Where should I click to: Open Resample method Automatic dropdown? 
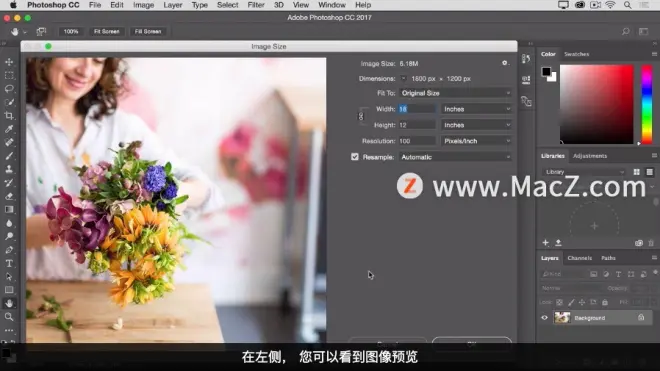pos(455,157)
